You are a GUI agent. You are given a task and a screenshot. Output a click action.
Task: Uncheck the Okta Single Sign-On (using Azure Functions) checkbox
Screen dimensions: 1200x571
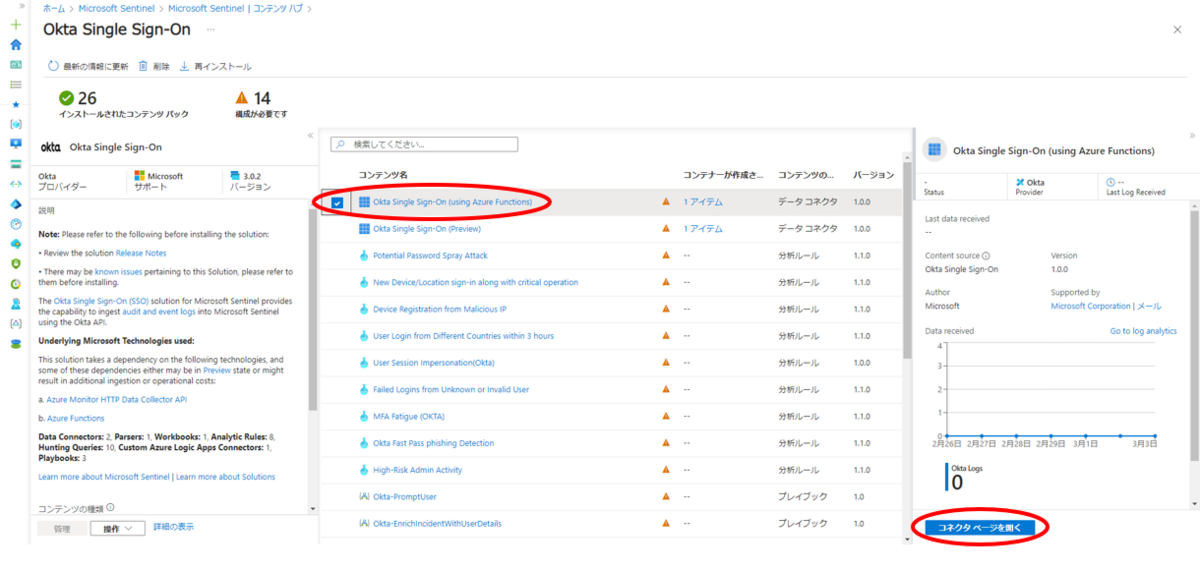coord(337,203)
